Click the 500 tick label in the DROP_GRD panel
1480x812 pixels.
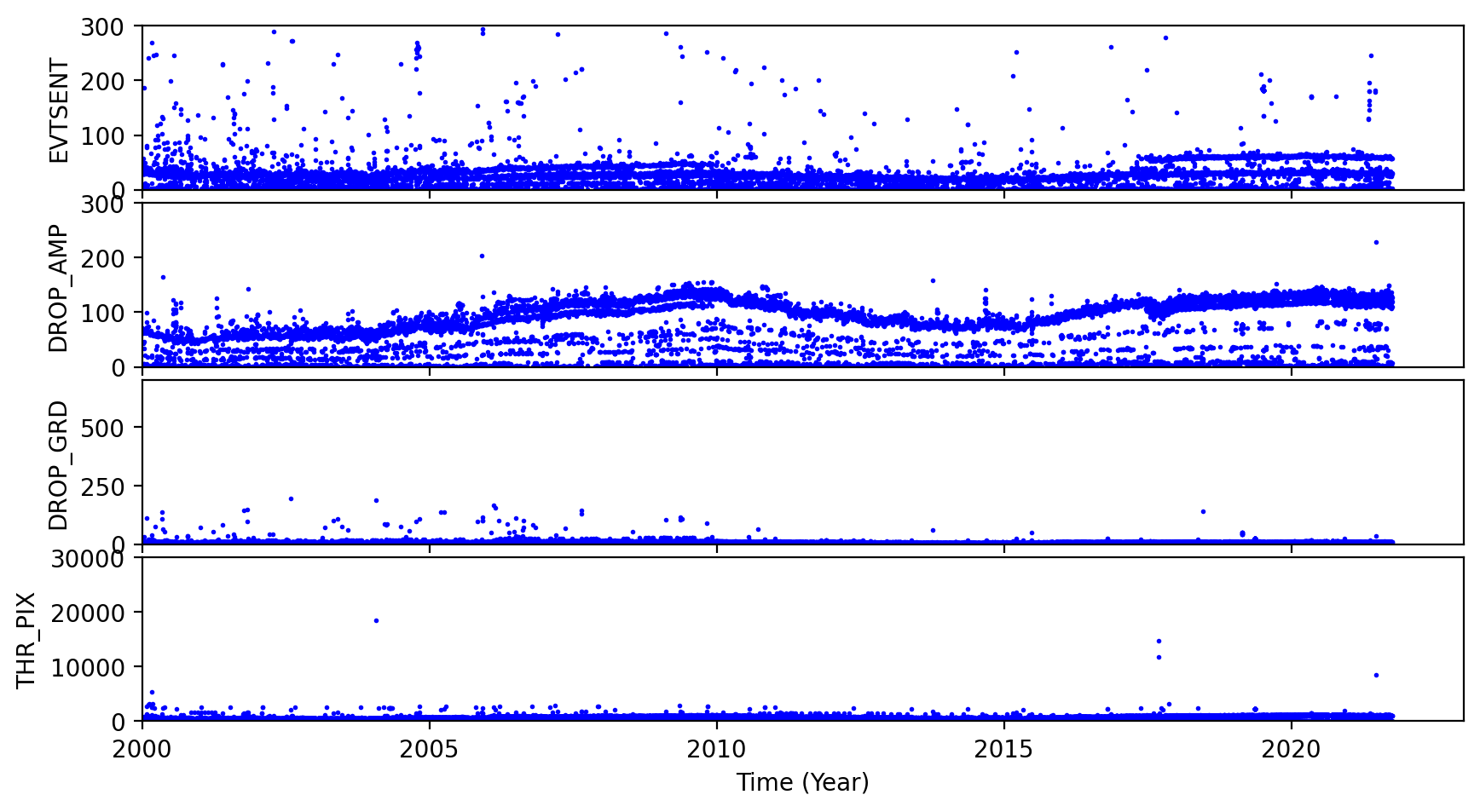(103, 427)
